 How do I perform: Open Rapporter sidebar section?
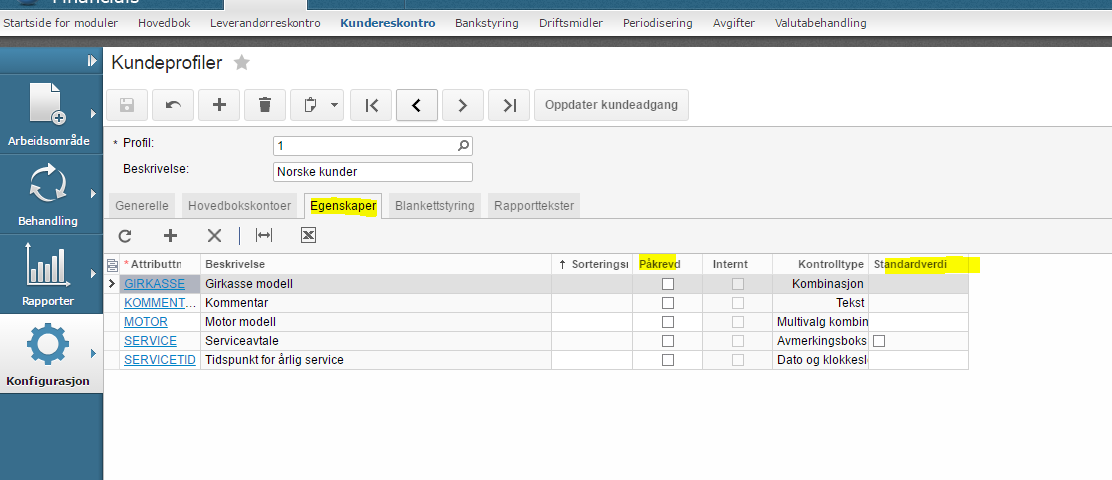[x=49, y=274]
